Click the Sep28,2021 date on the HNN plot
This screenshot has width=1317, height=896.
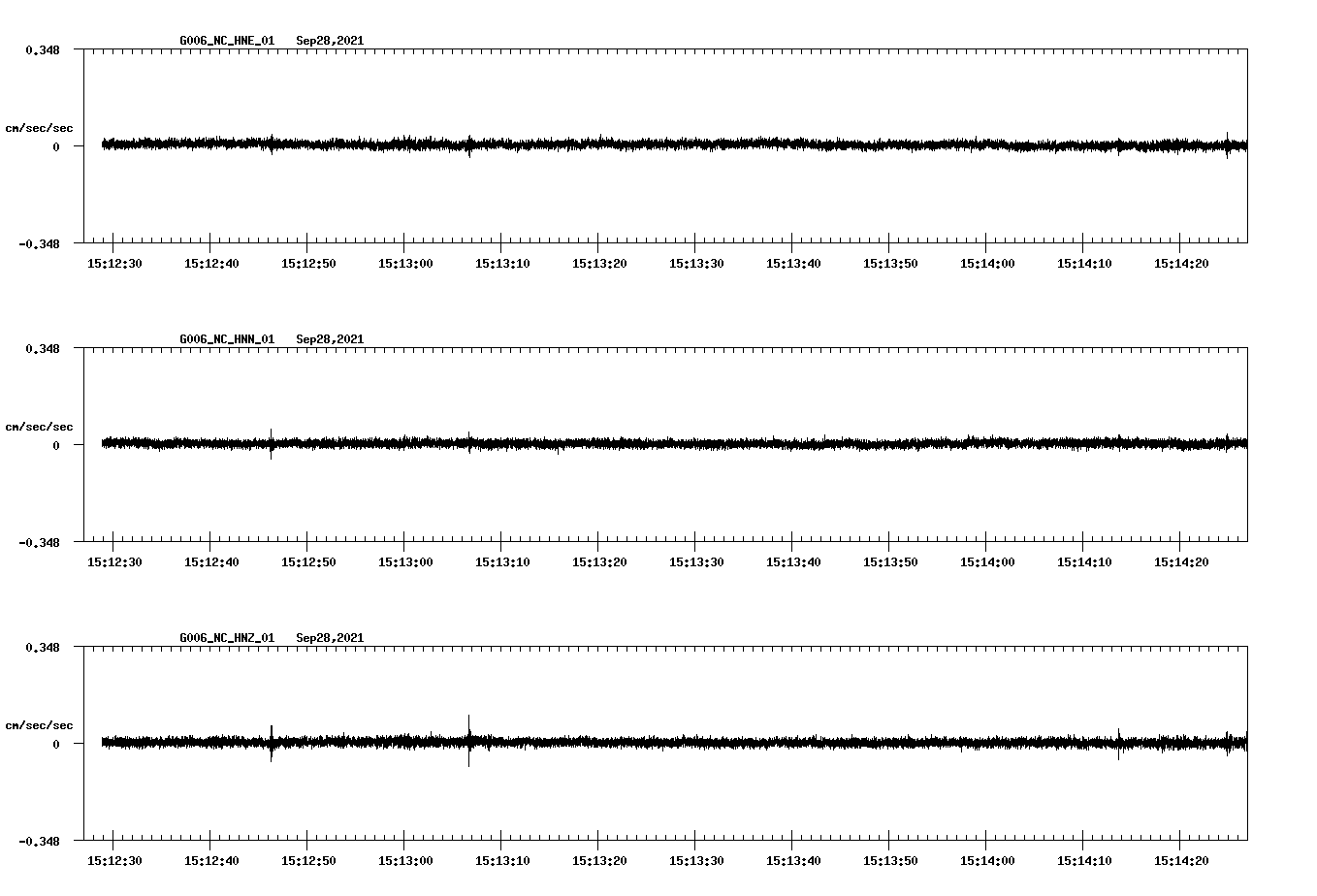(x=330, y=339)
